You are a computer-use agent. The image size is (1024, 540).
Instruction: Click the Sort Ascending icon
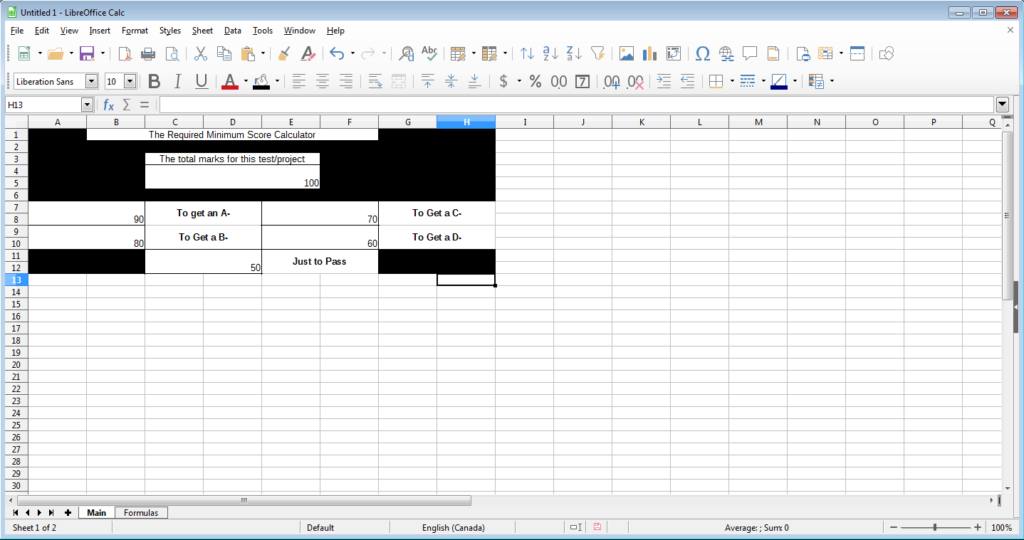point(550,53)
